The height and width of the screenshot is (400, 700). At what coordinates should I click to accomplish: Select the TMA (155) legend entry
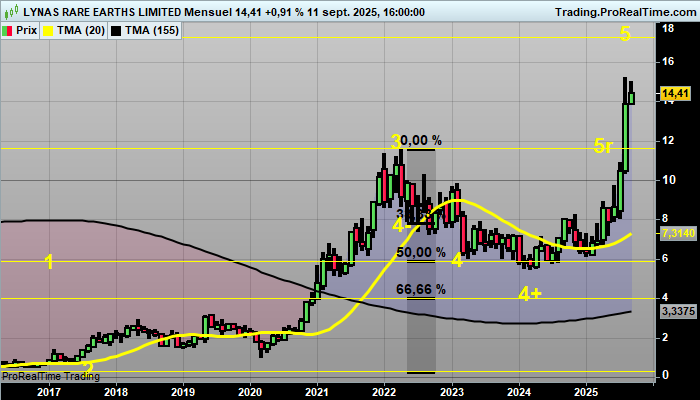(144, 30)
